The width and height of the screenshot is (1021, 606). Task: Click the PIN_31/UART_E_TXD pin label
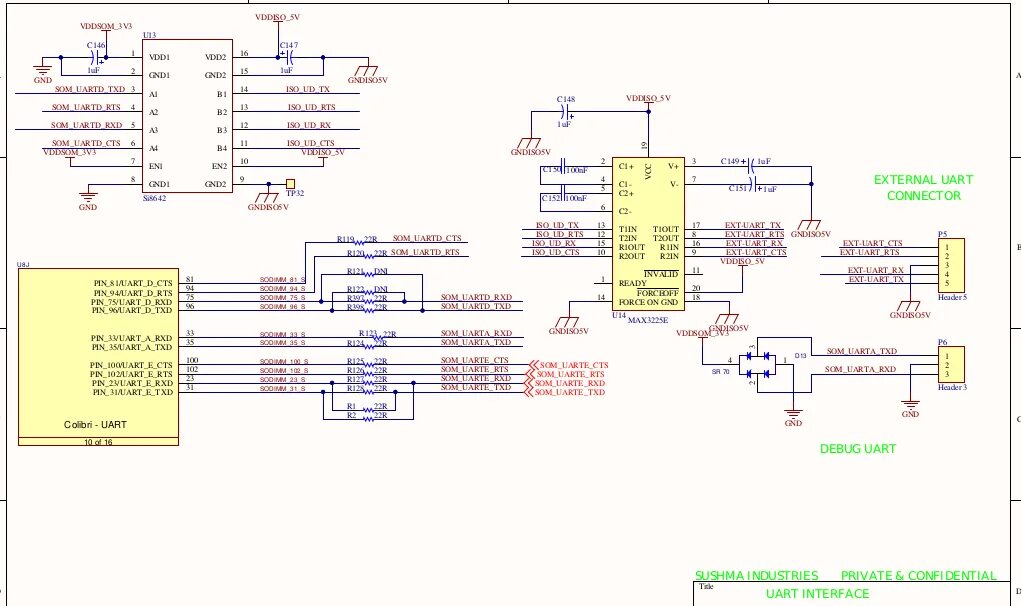[133, 393]
